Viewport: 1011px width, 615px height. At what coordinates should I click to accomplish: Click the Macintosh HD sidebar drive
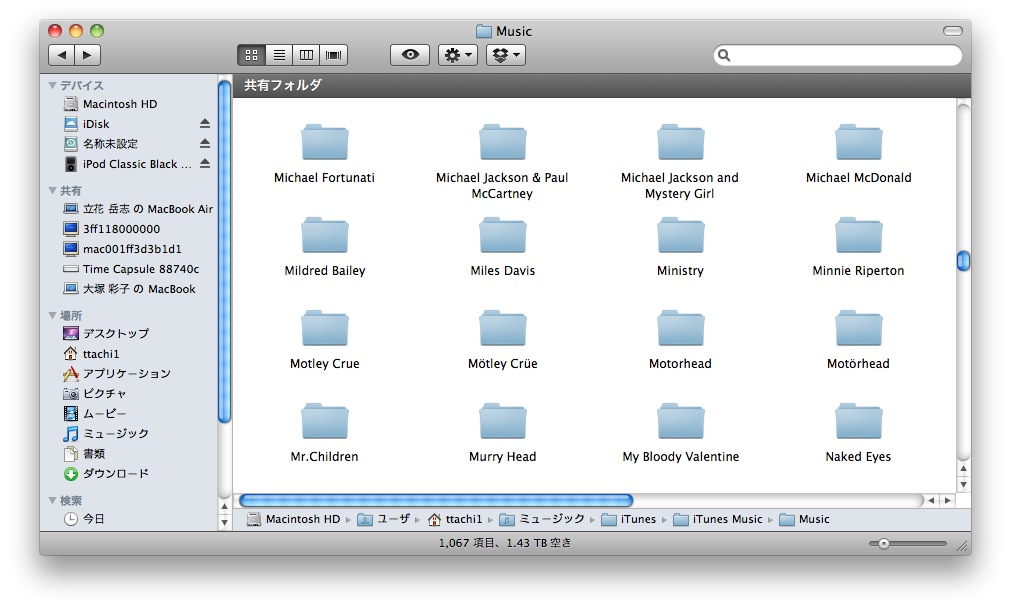click(x=119, y=104)
